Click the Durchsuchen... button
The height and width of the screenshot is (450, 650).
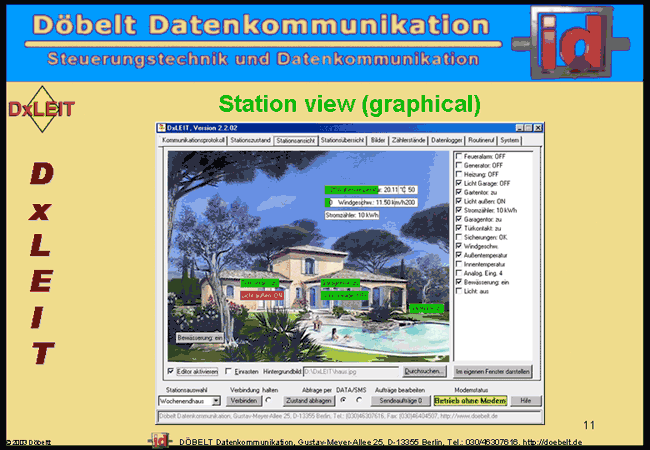pos(424,371)
